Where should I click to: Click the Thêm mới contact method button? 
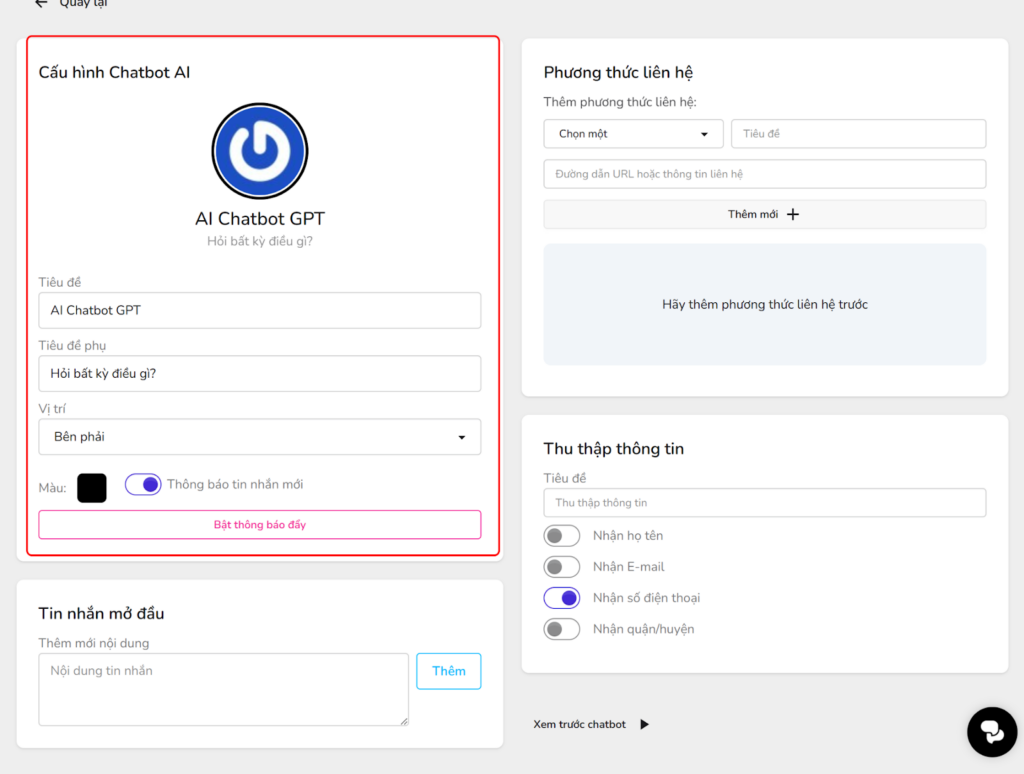point(765,214)
